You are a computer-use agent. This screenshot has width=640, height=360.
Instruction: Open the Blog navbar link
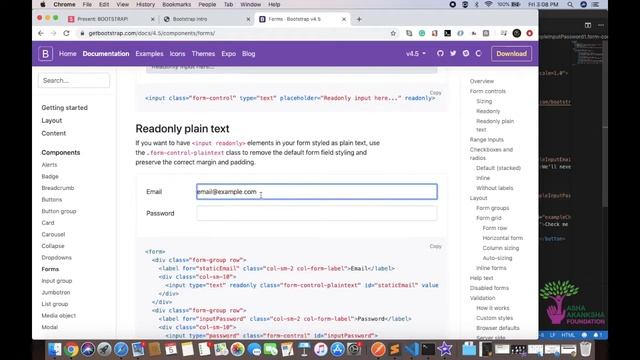pyautogui.click(x=249, y=53)
